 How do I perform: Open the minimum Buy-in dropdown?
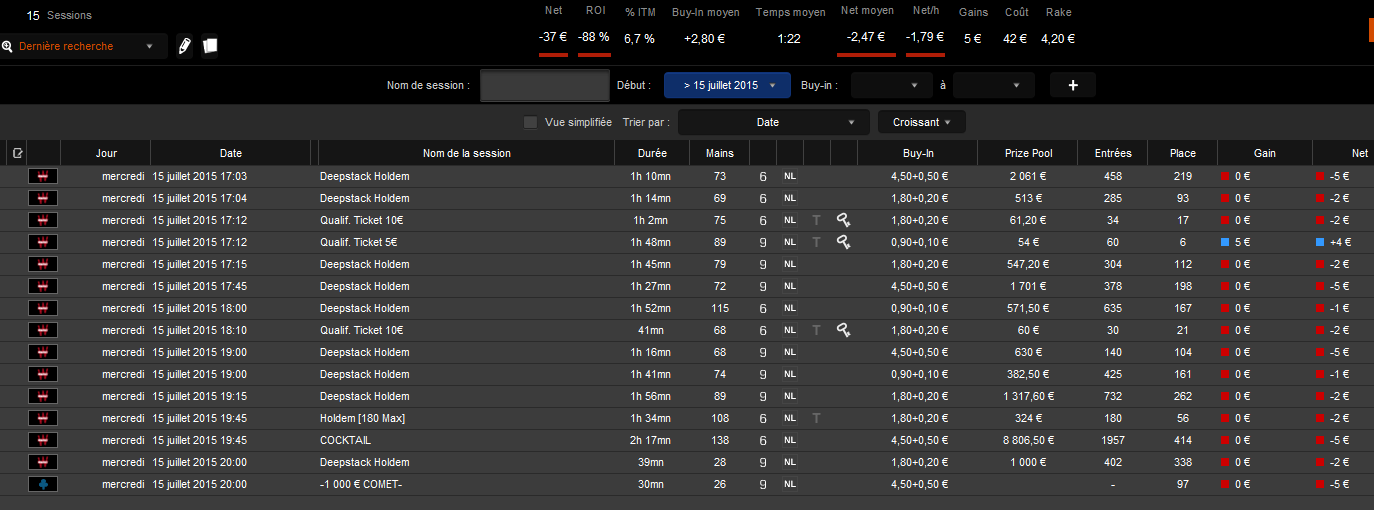(x=892, y=85)
